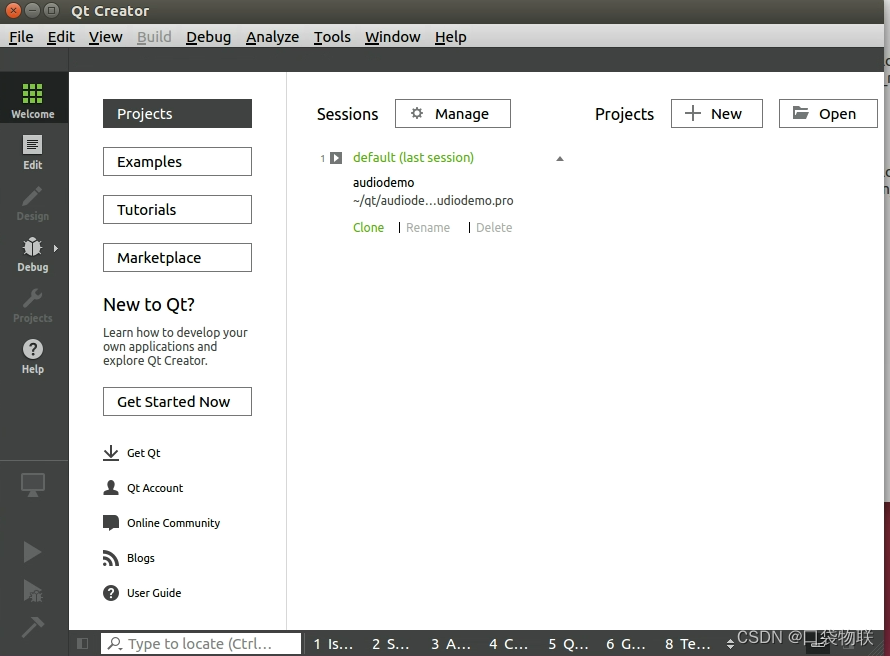The height and width of the screenshot is (656, 890).
Task: Show the Examples page
Action: [x=177, y=162]
